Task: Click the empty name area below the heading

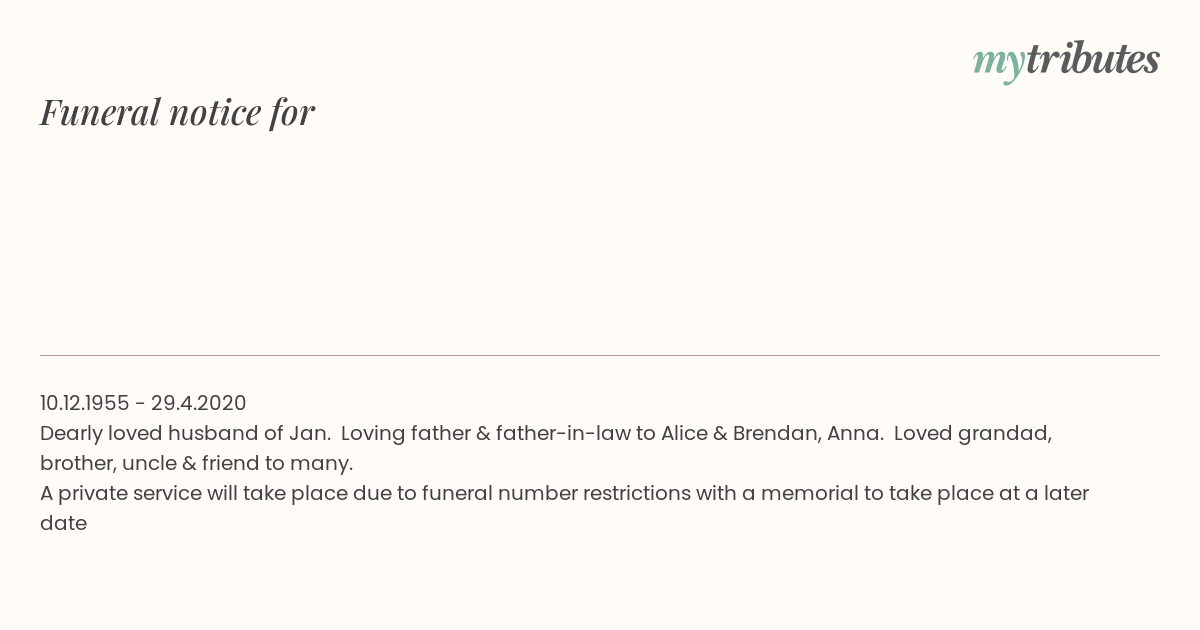Action: point(600,240)
